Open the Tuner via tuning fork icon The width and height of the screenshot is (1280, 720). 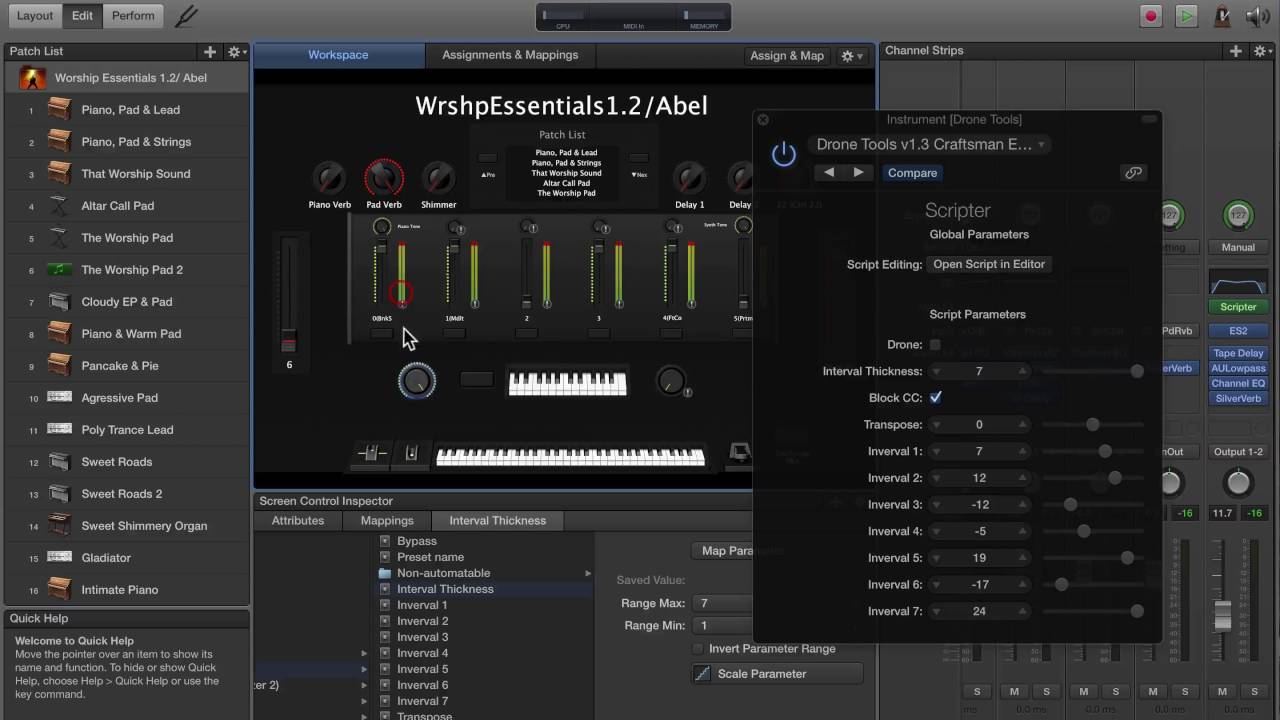coord(186,16)
